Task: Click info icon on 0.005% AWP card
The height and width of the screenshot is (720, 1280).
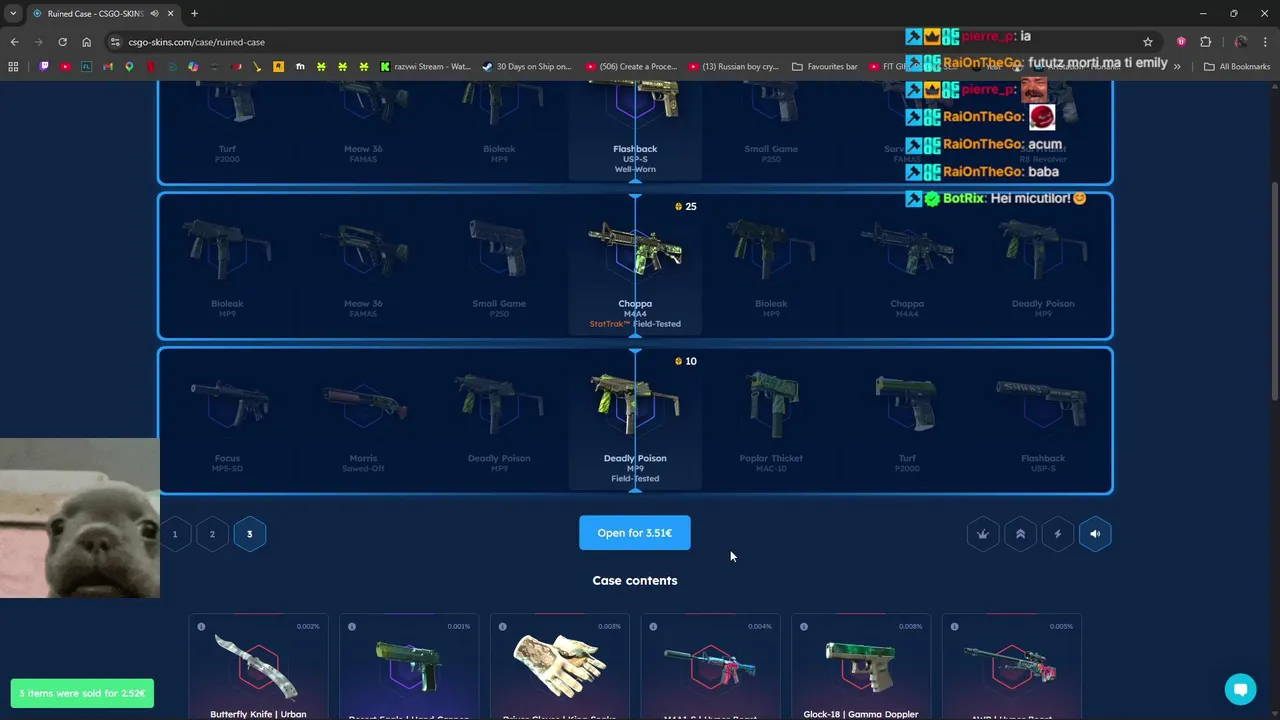Action: click(x=955, y=627)
